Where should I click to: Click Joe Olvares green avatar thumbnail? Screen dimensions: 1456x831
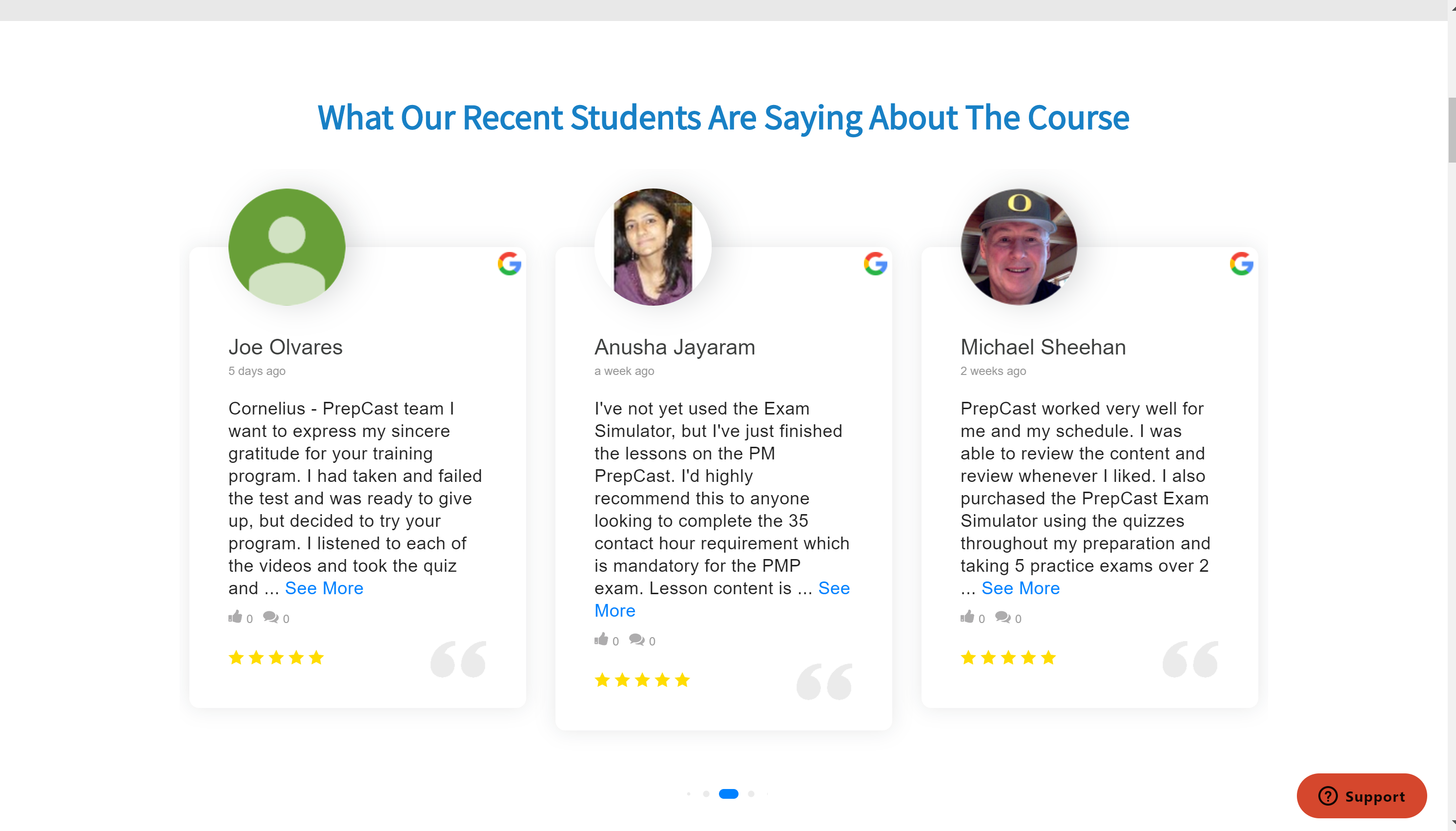click(287, 247)
